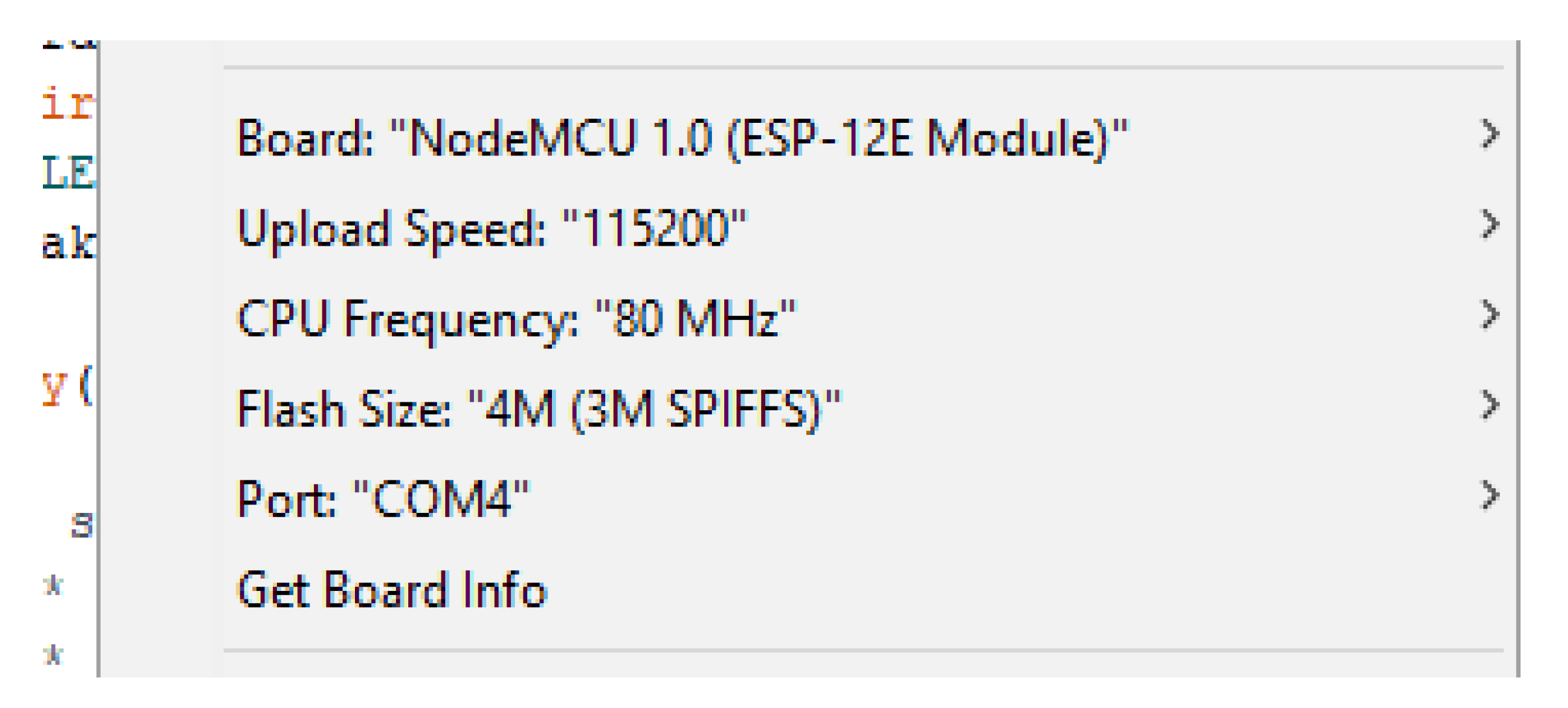Click the orange 'ir' code text
This screenshot has height=708, width=1568.
pos(68,104)
